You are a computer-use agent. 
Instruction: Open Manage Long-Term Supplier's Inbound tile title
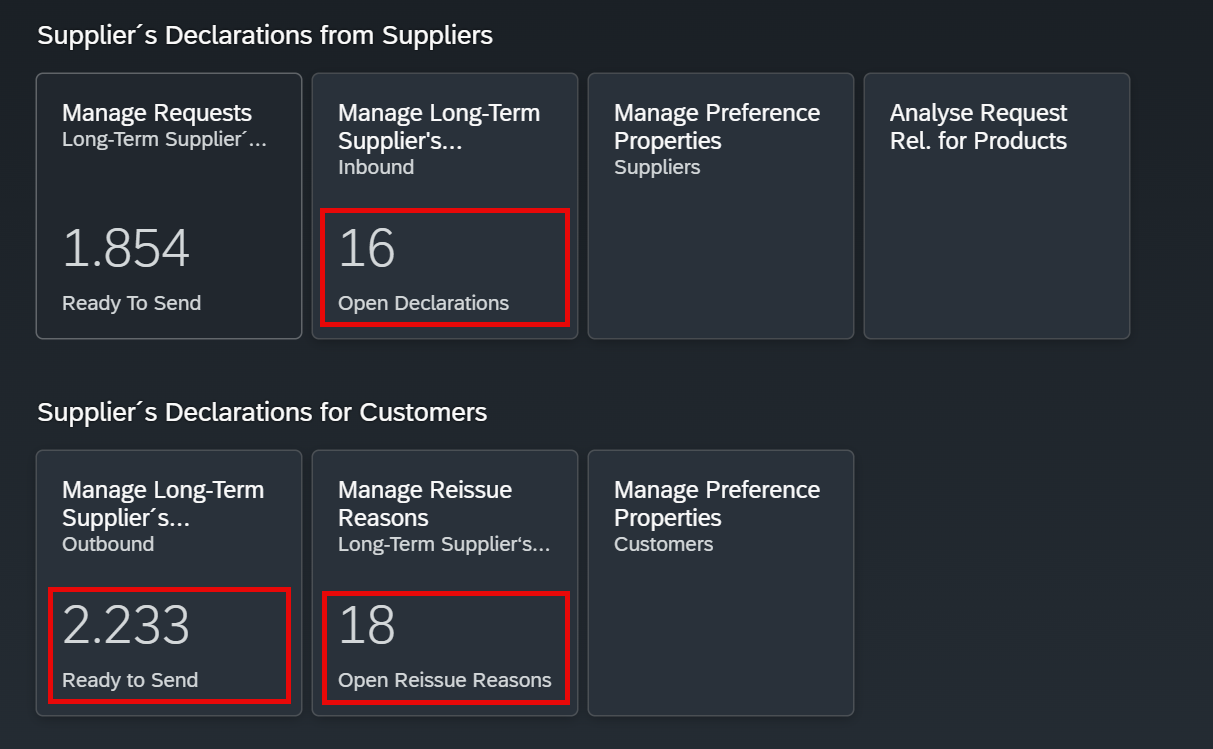point(439,127)
